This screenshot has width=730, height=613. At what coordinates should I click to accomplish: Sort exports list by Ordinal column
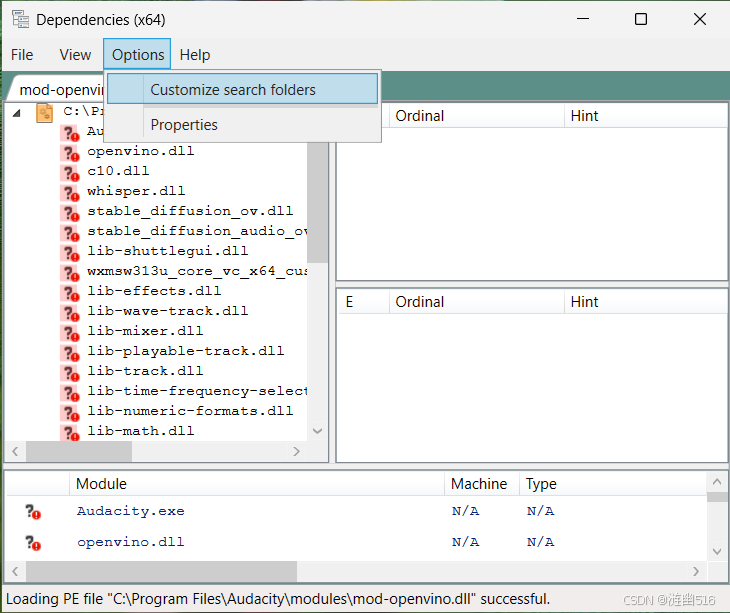coord(477,302)
